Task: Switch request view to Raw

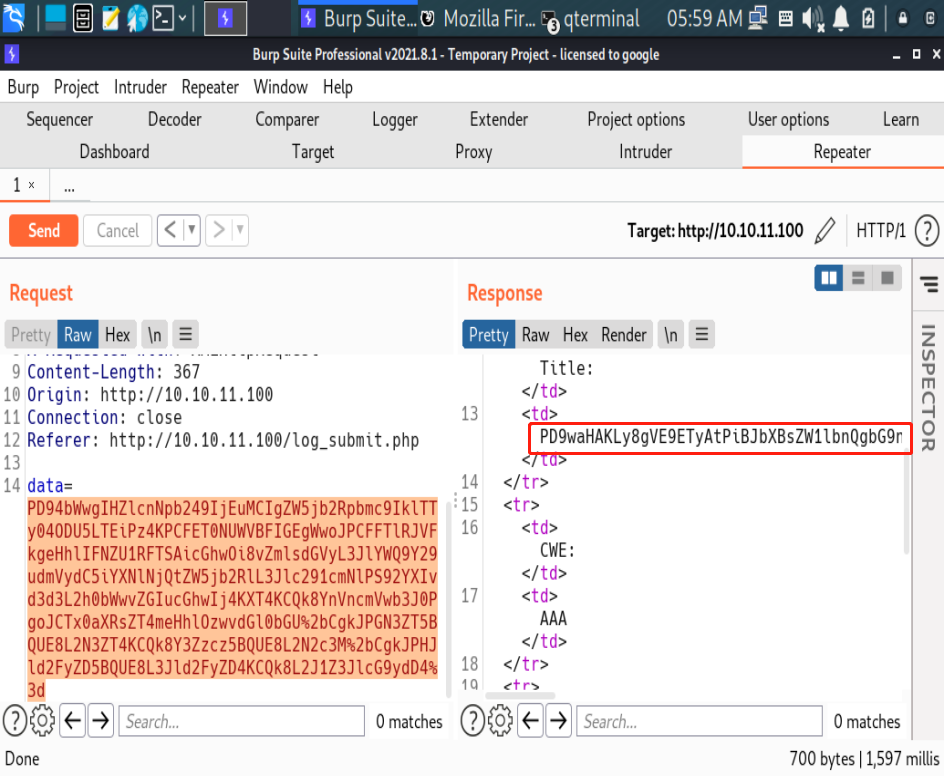Action: [78, 335]
